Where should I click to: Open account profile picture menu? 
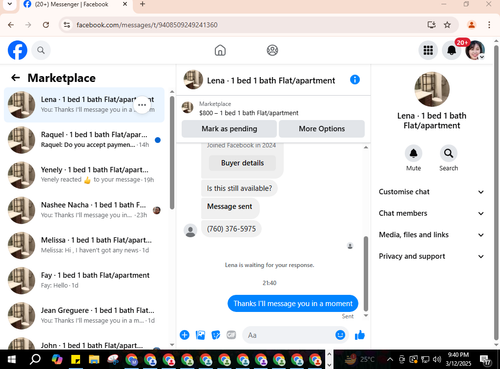point(475,50)
